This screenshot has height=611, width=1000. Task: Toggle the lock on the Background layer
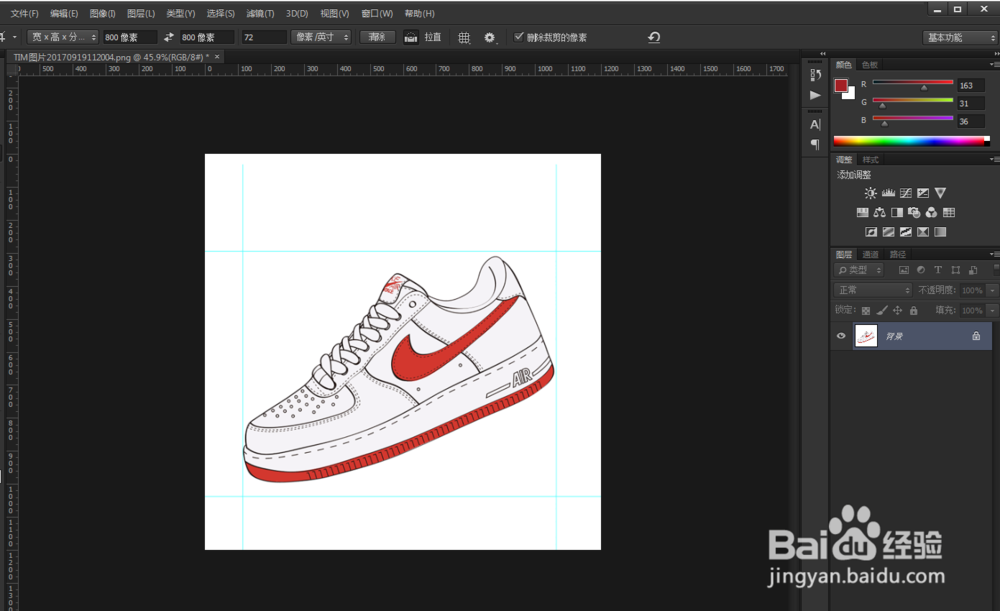tap(976, 337)
